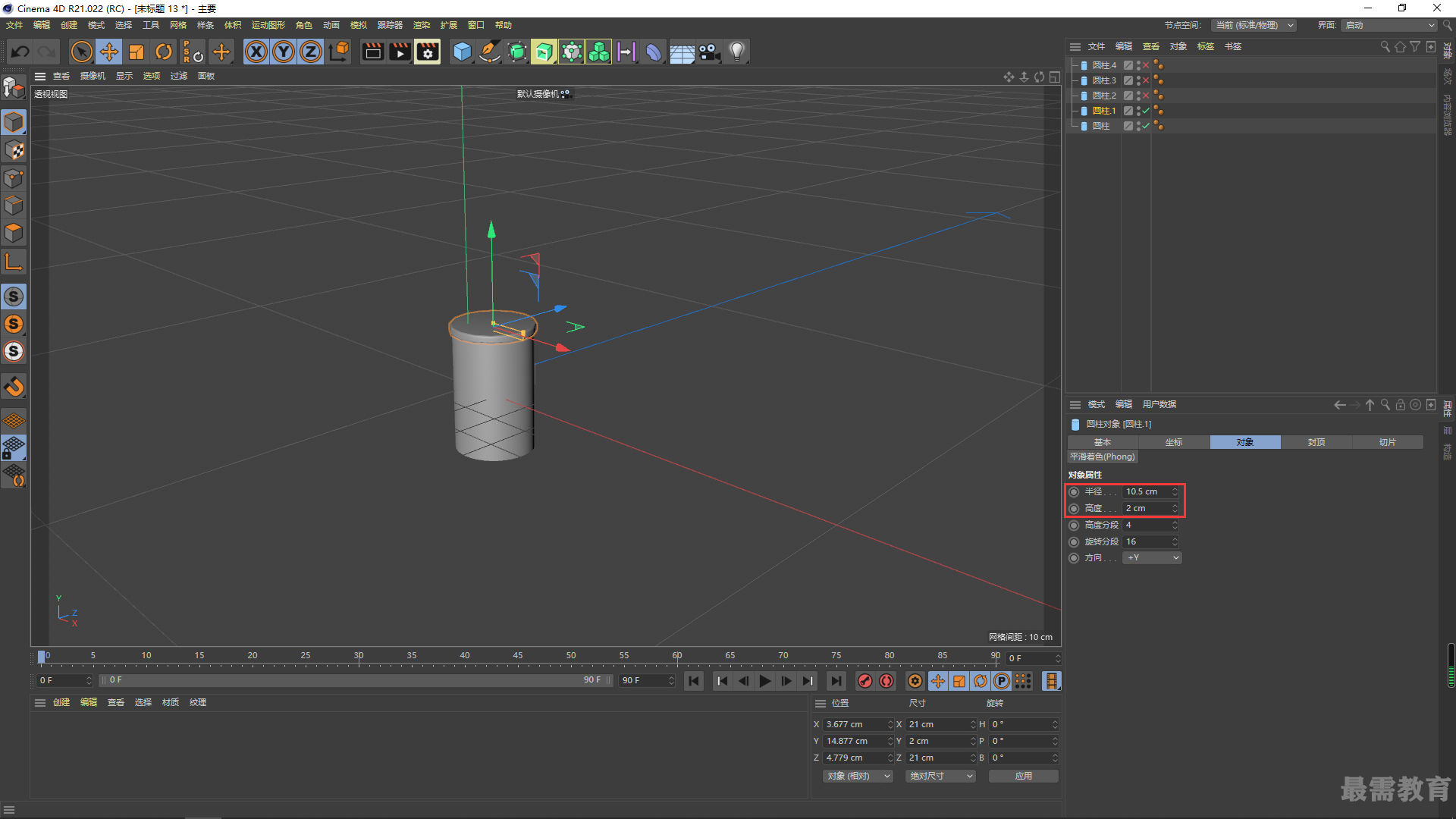Click the Floor grid object icon
The width and height of the screenshot is (1456, 819).
[x=682, y=52]
